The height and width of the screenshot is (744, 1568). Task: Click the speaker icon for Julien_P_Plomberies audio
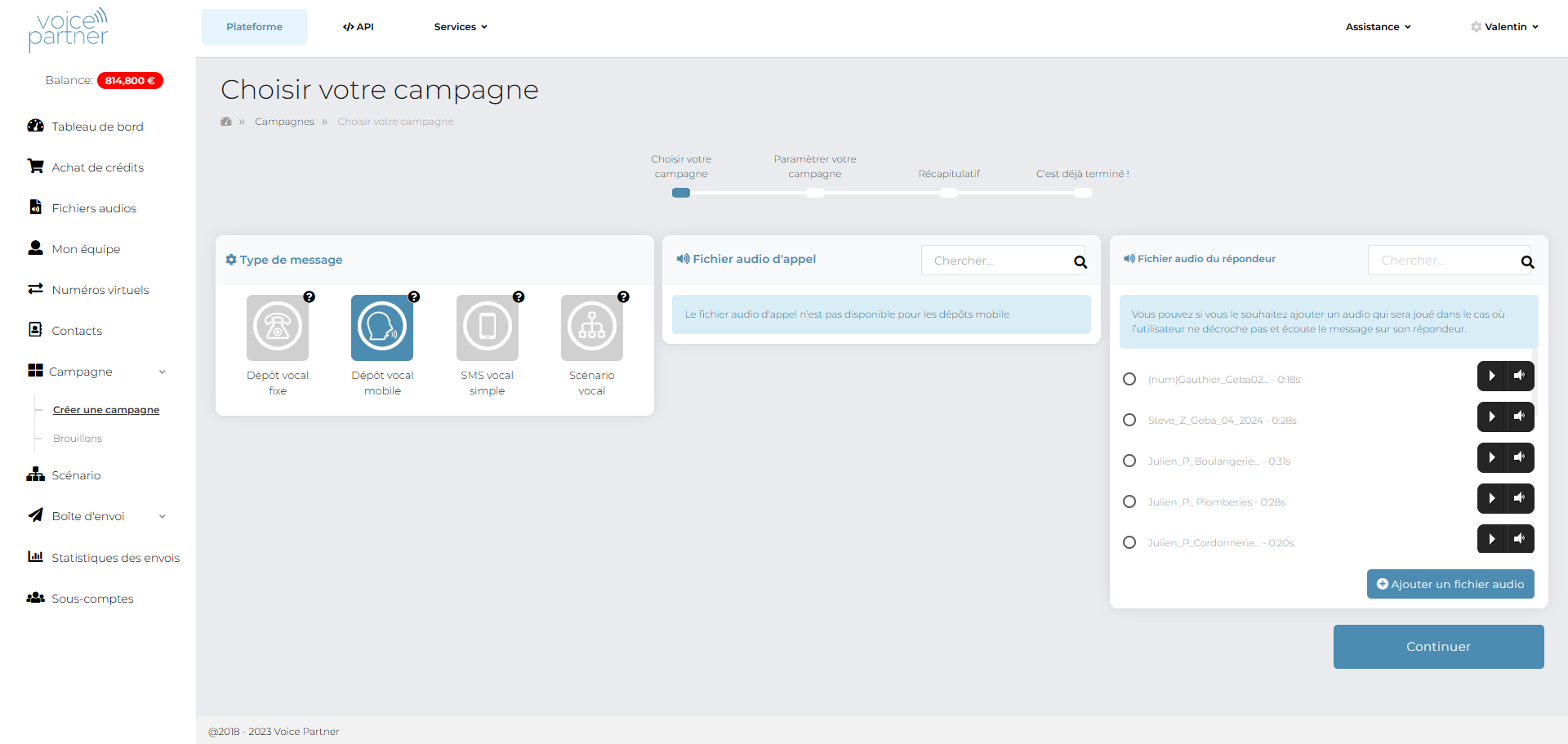pyautogui.click(x=1519, y=498)
